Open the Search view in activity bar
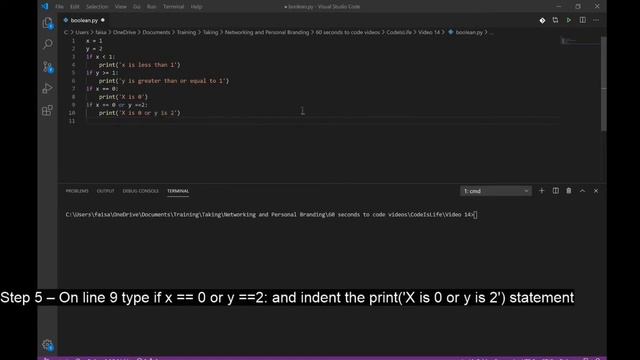This screenshot has width=640, height=360. pos(47,44)
